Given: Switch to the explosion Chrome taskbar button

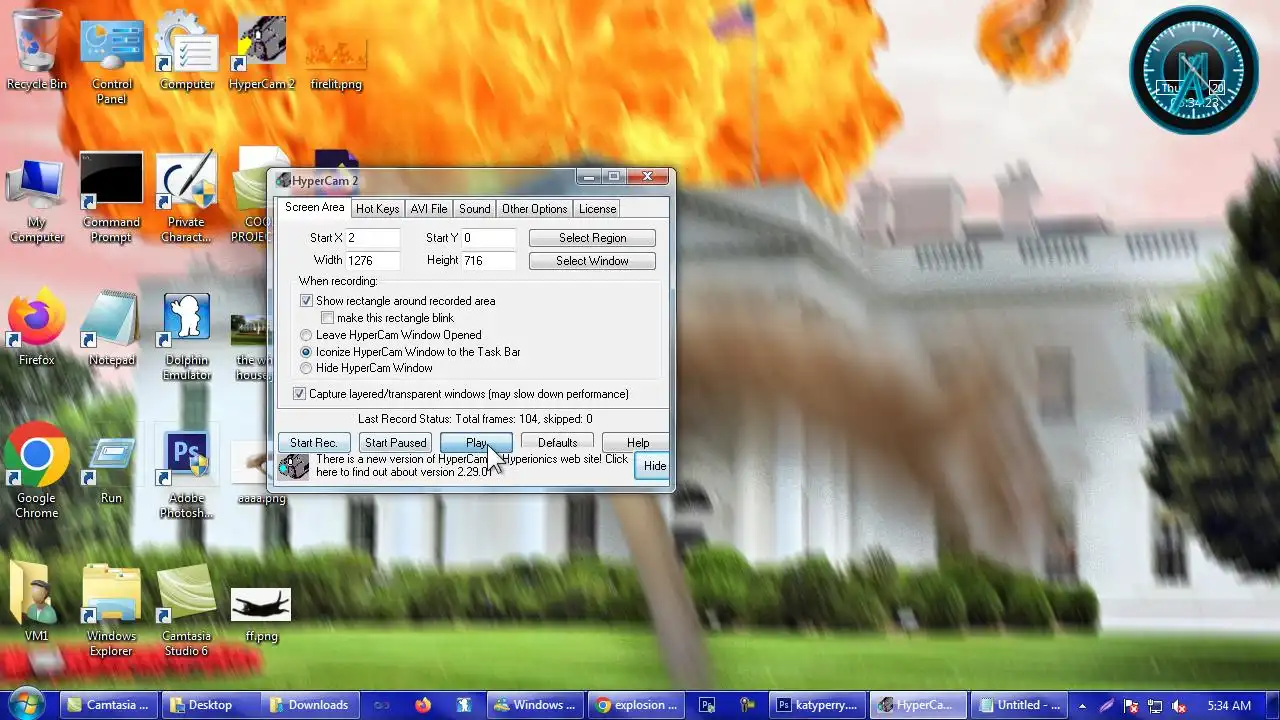Looking at the screenshot, I should click(637, 705).
